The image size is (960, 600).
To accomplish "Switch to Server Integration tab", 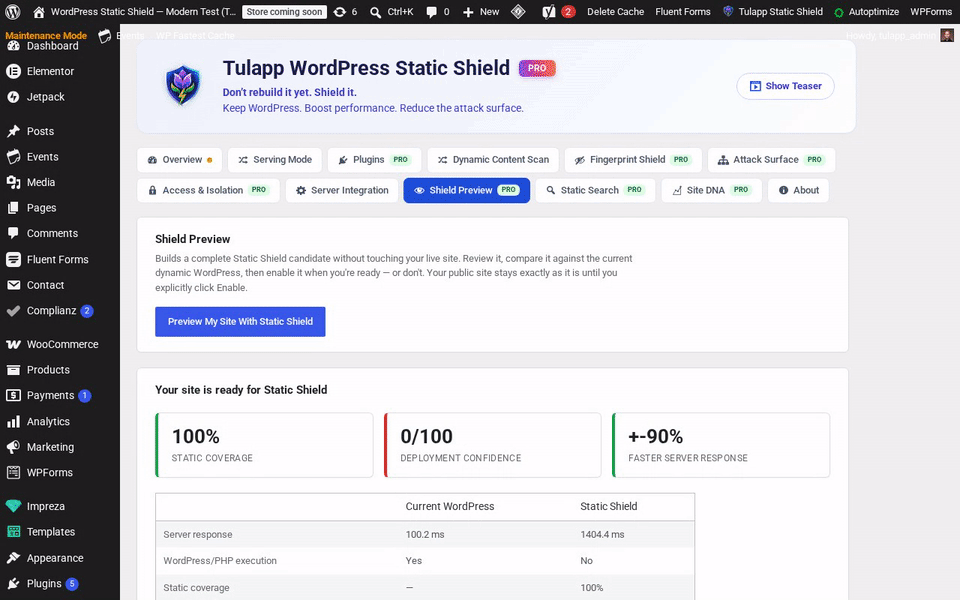I will [342, 190].
